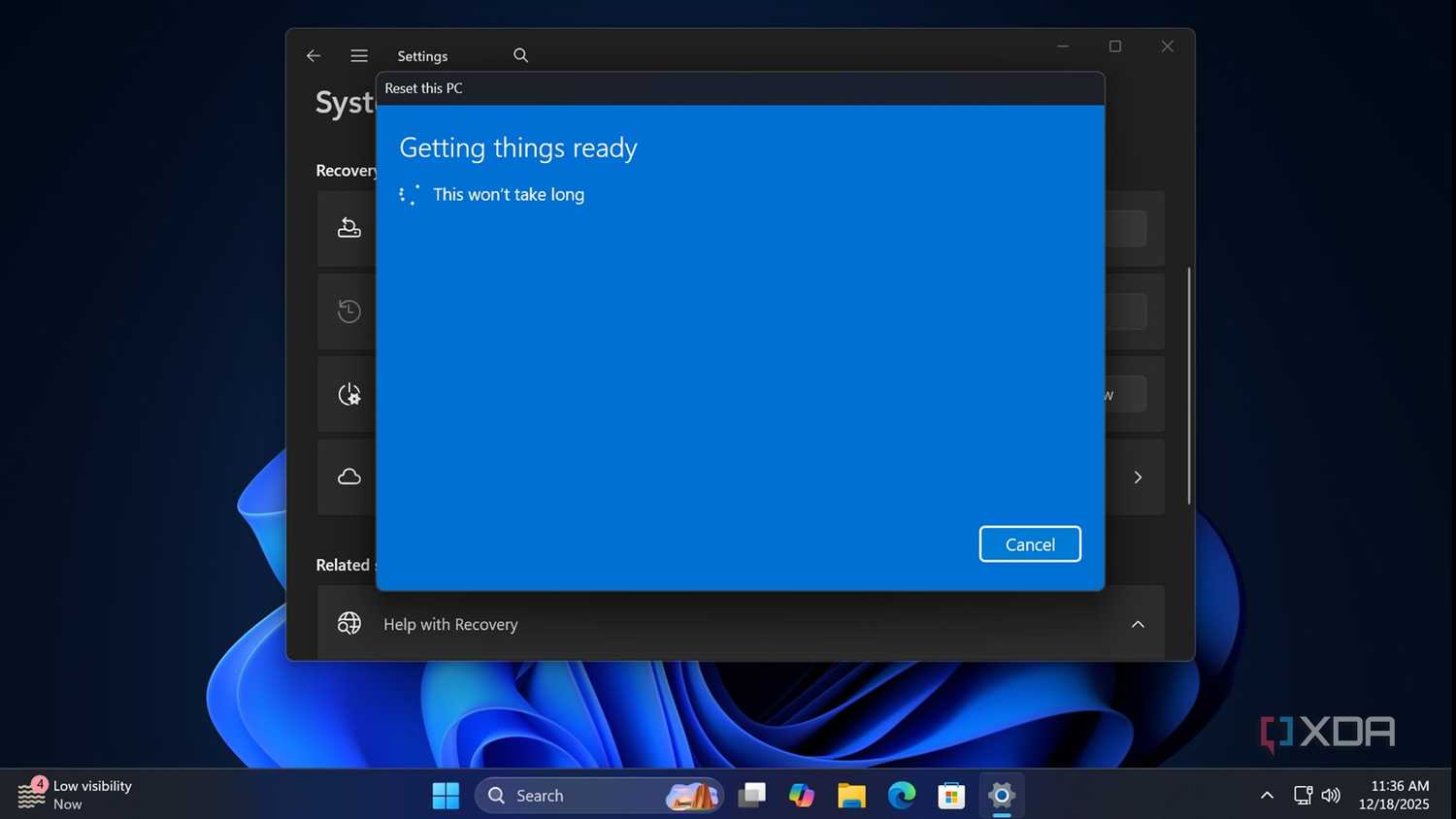
Task: Open the Settings search magnifier icon
Action: (520, 55)
